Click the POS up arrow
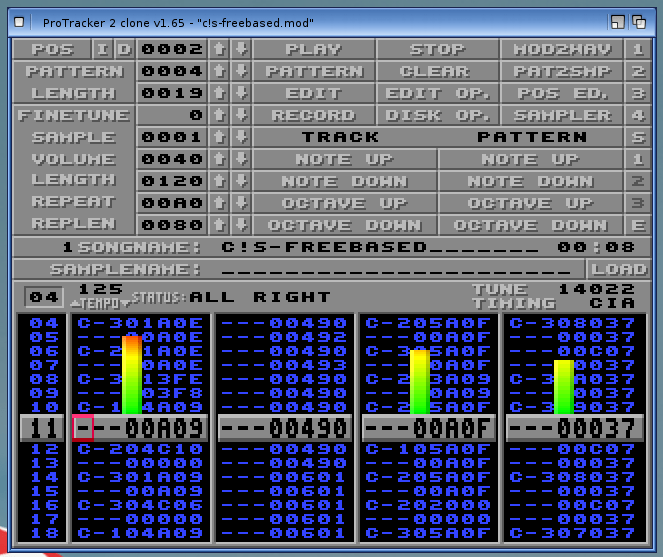663x557 pixels. pos(220,49)
